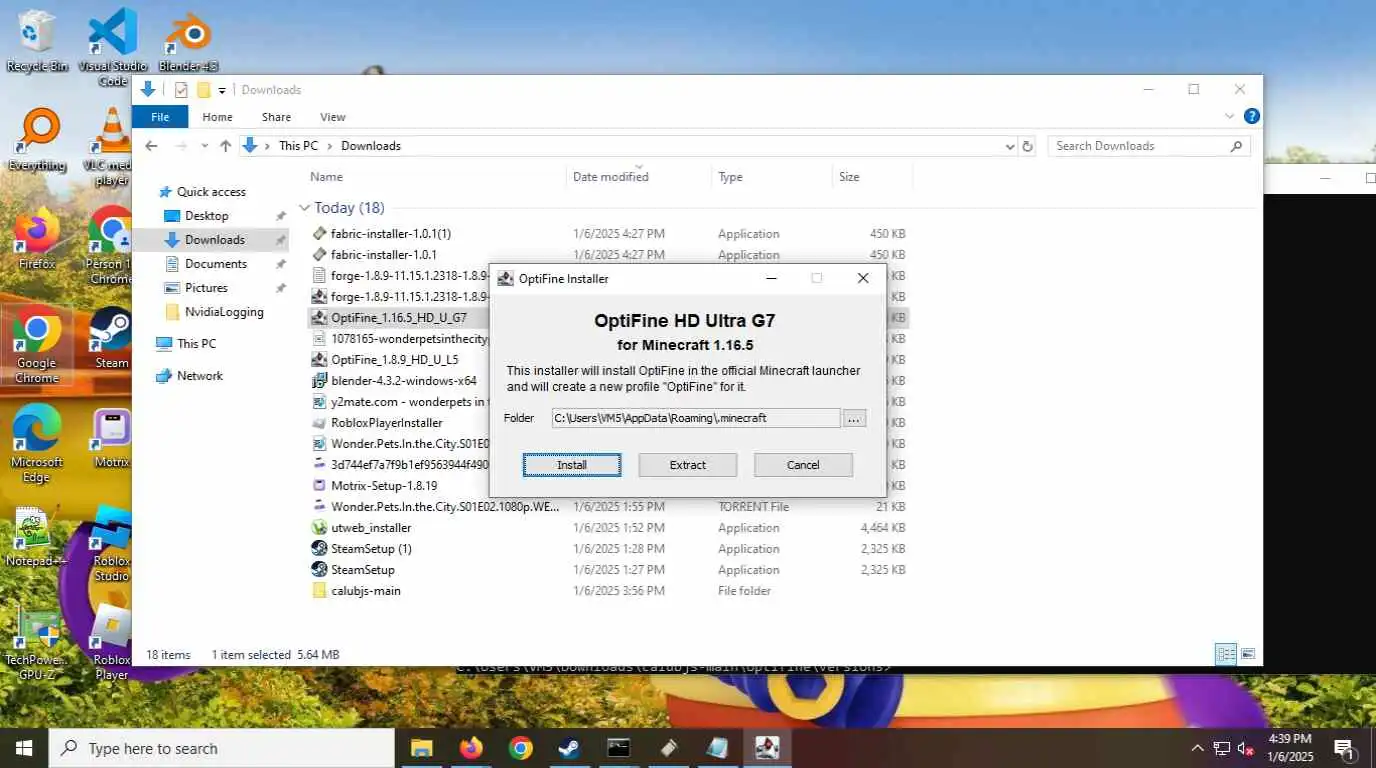Image resolution: width=1376 pixels, height=768 pixels.
Task: Open Visual Studio Code desktop icon
Action: tap(113, 46)
